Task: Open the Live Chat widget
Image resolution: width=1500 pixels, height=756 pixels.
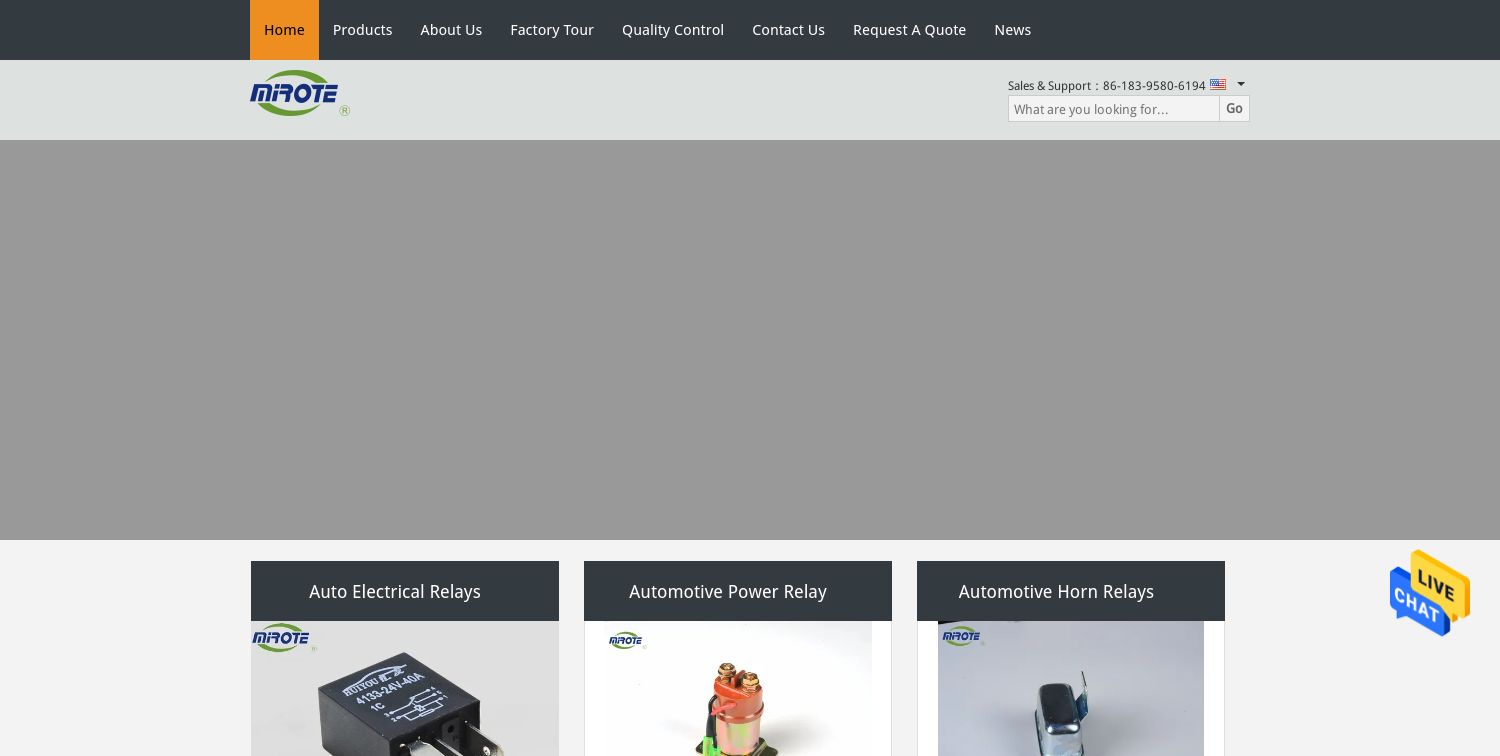Action: (1429, 593)
